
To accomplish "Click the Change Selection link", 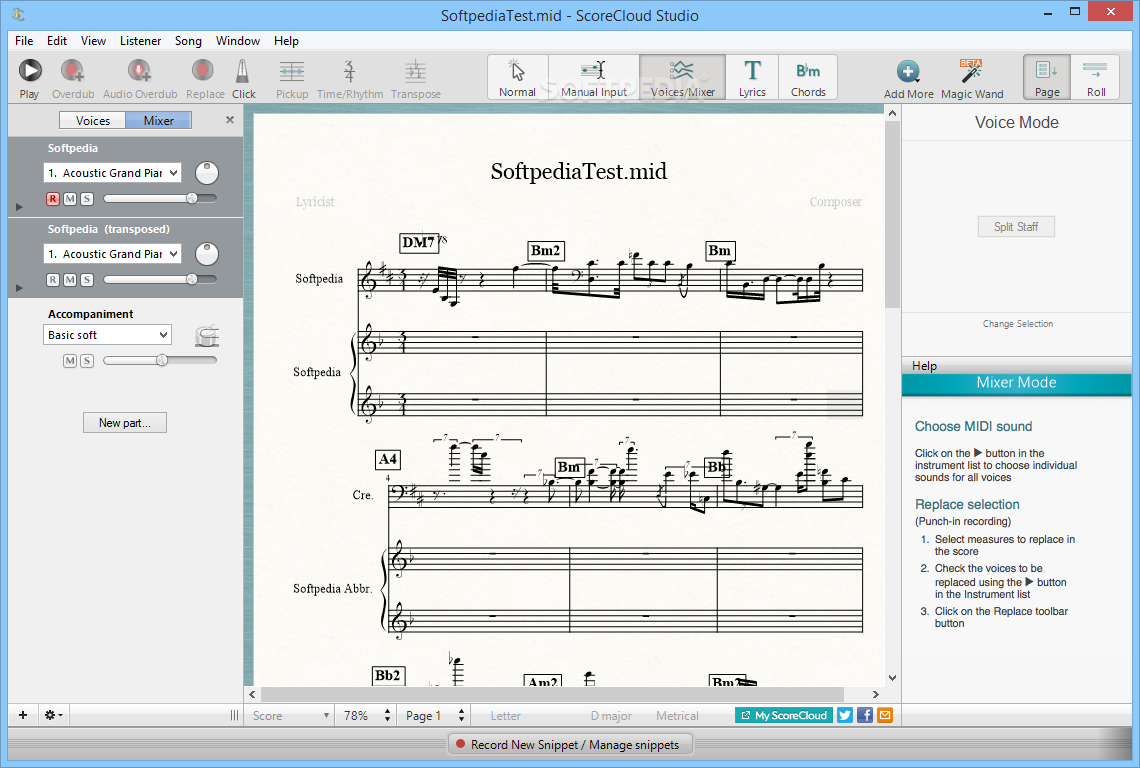I will [1017, 324].
